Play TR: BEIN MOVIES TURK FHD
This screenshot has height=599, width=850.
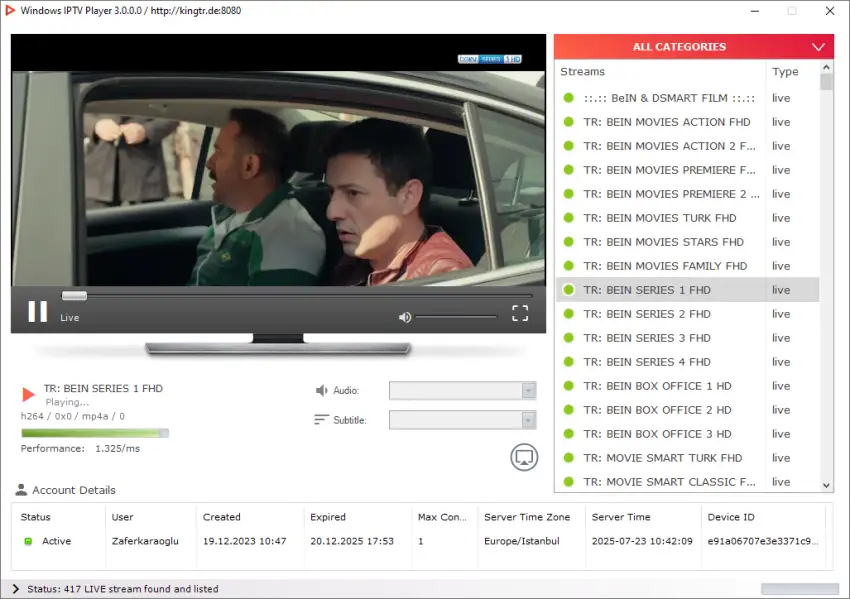point(687,218)
